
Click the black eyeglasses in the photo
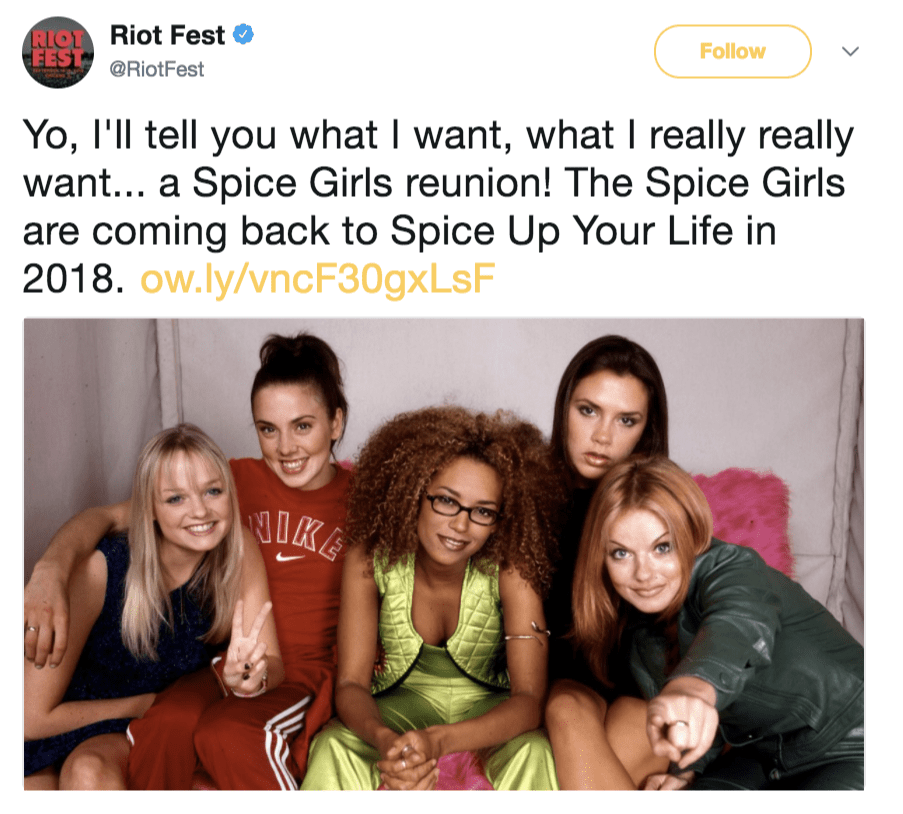tap(462, 508)
